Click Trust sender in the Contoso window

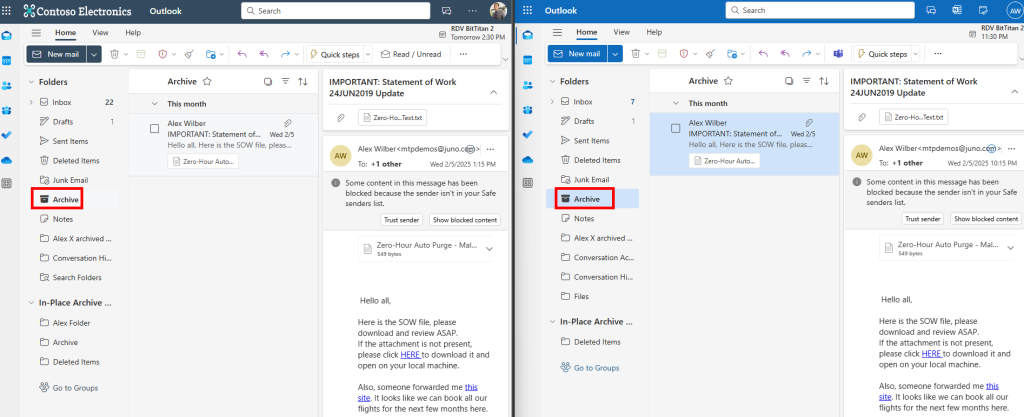tap(402, 220)
